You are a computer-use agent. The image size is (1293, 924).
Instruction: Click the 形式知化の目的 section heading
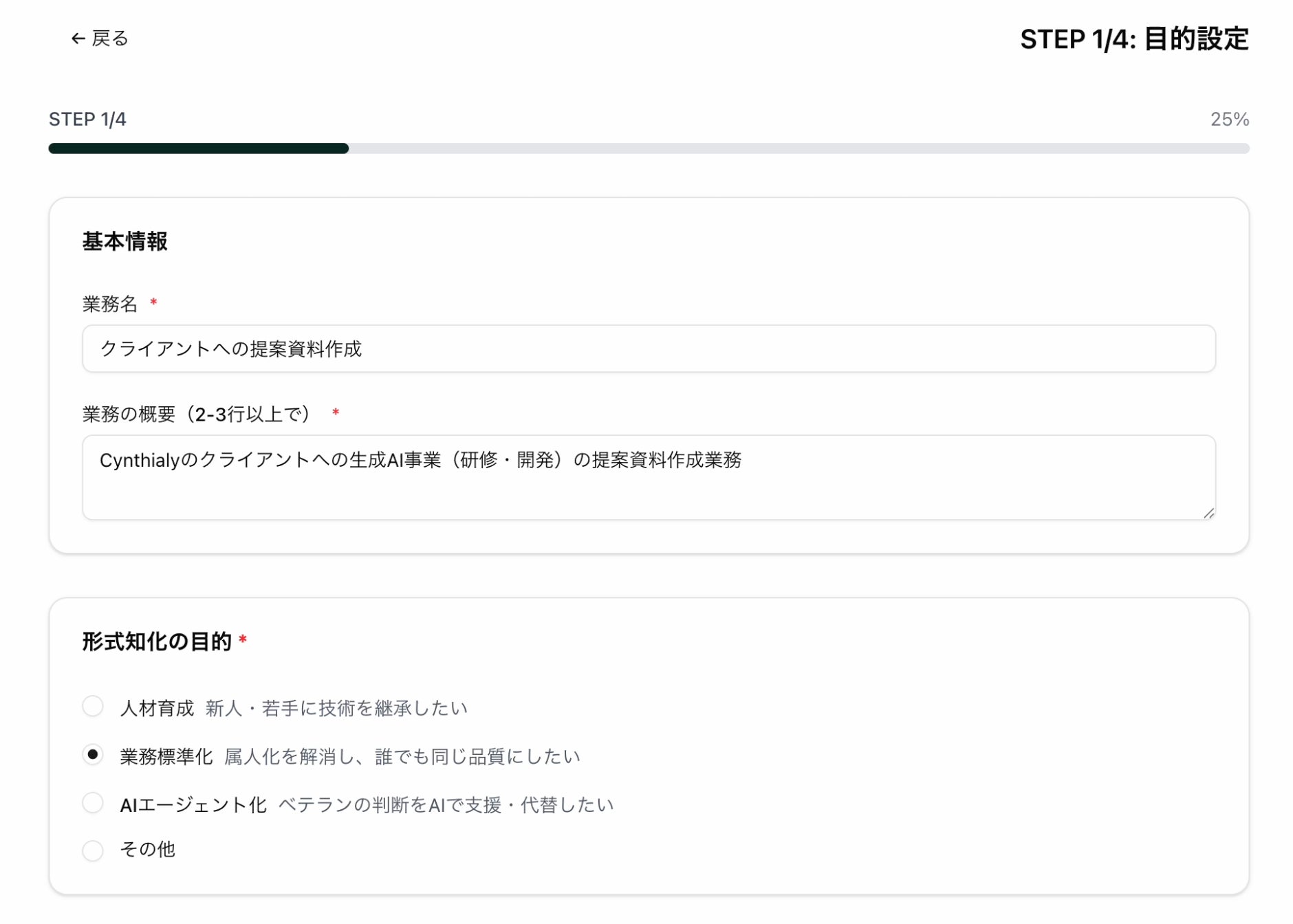[157, 641]
